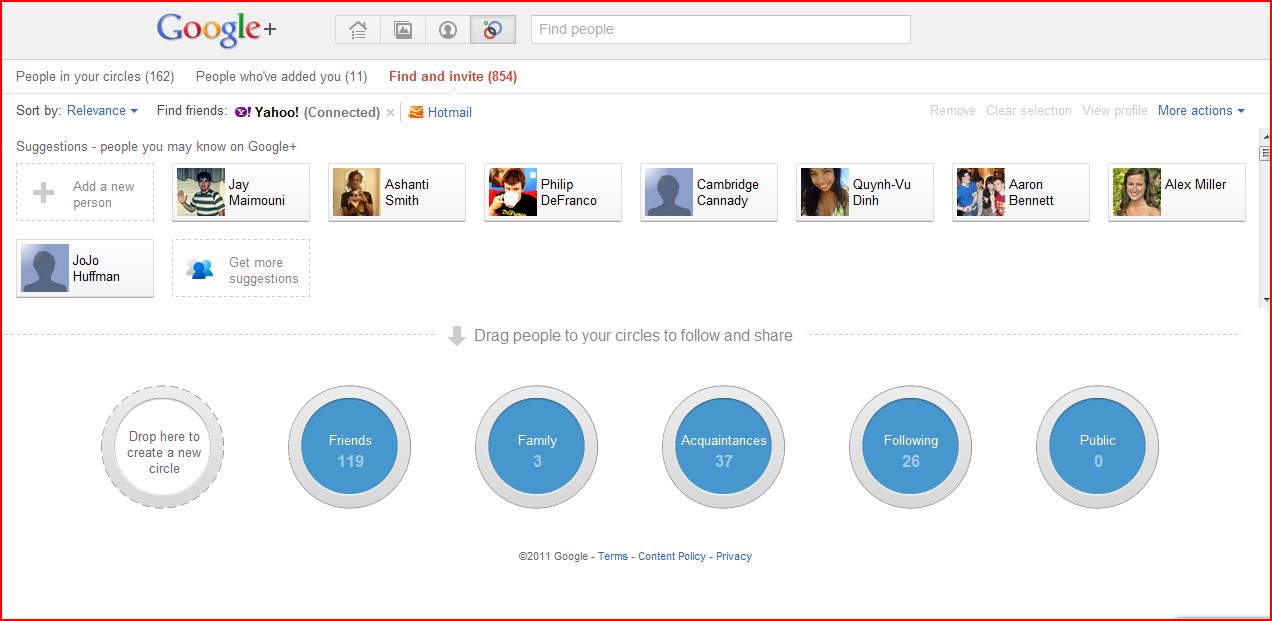This screenshot has width=1272, height=621.
Task: Click the Google+ logo
Action: 216,29
